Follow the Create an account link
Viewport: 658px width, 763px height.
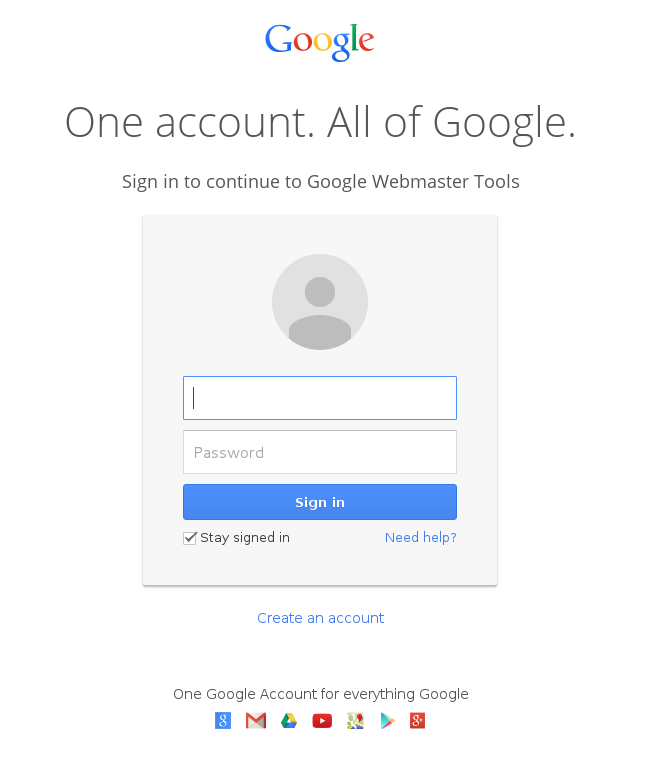(320, 618)
